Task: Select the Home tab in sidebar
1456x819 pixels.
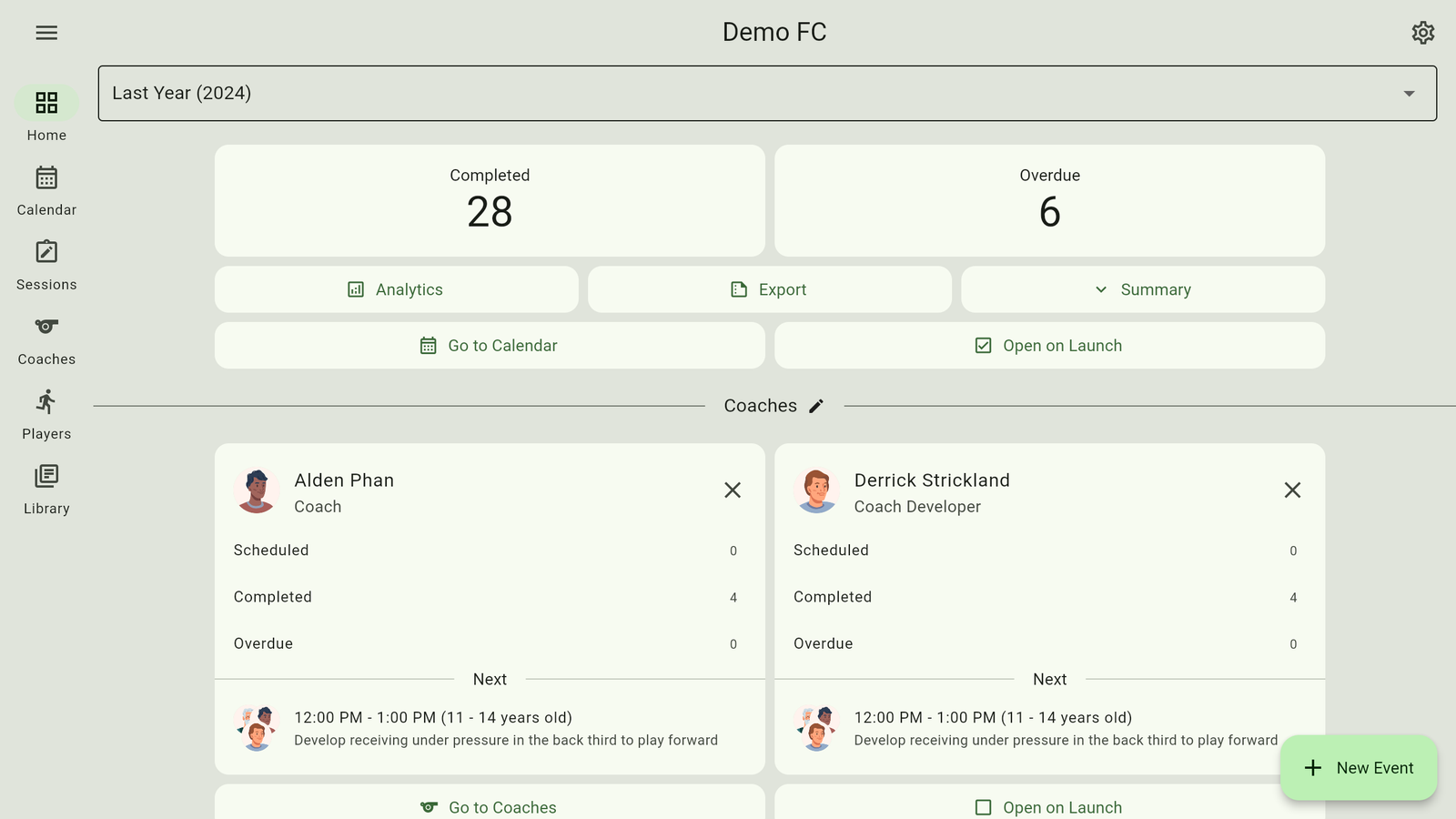Action: (46, 115)
